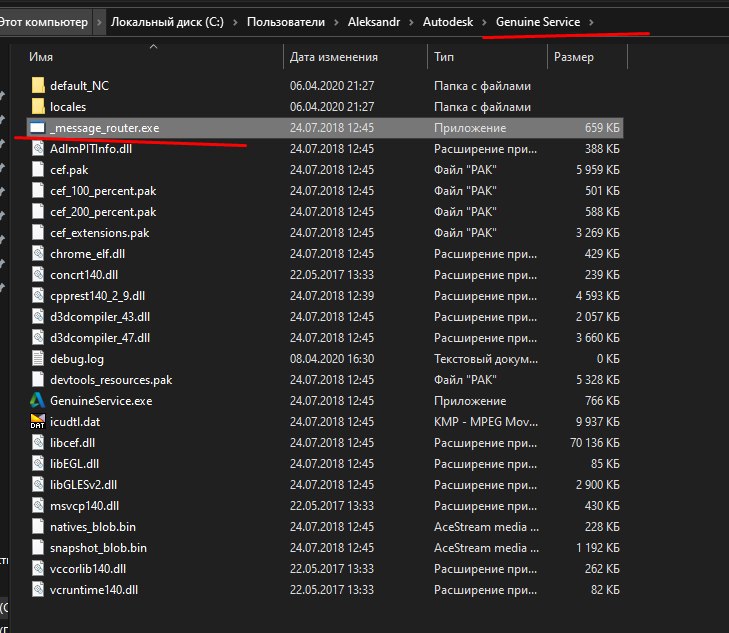The image size is (729, 633).
Task: Click the natives_blob.bin file icon
Action: (x=38, y=527)
